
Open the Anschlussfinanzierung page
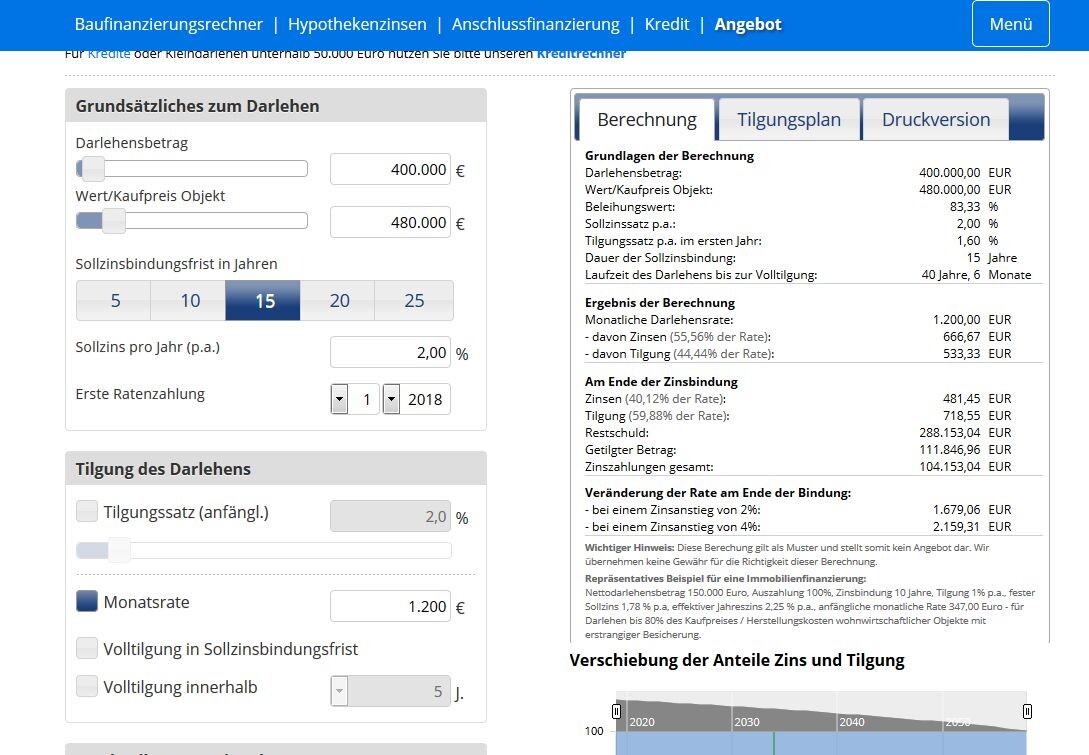point(535,24)
